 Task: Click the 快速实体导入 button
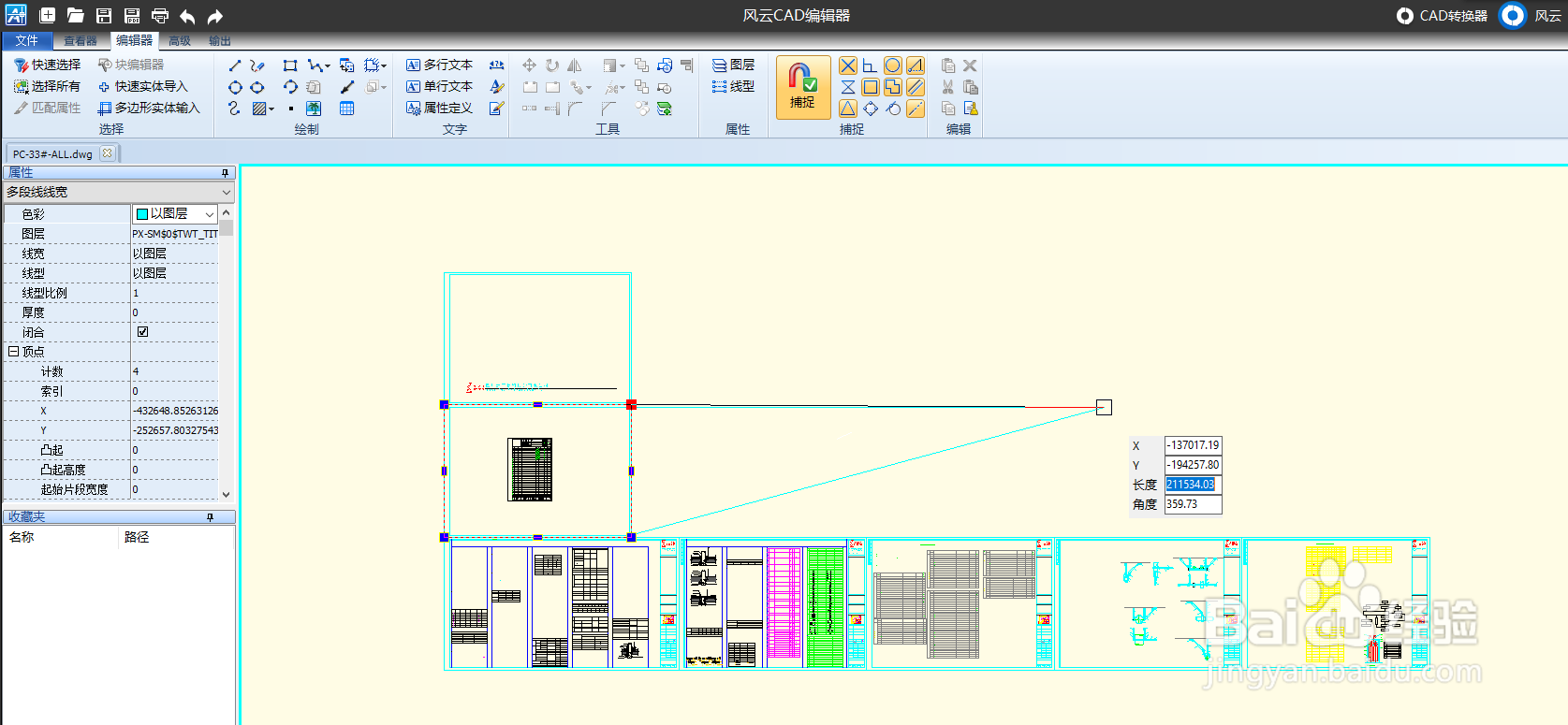tap(143, 86)
